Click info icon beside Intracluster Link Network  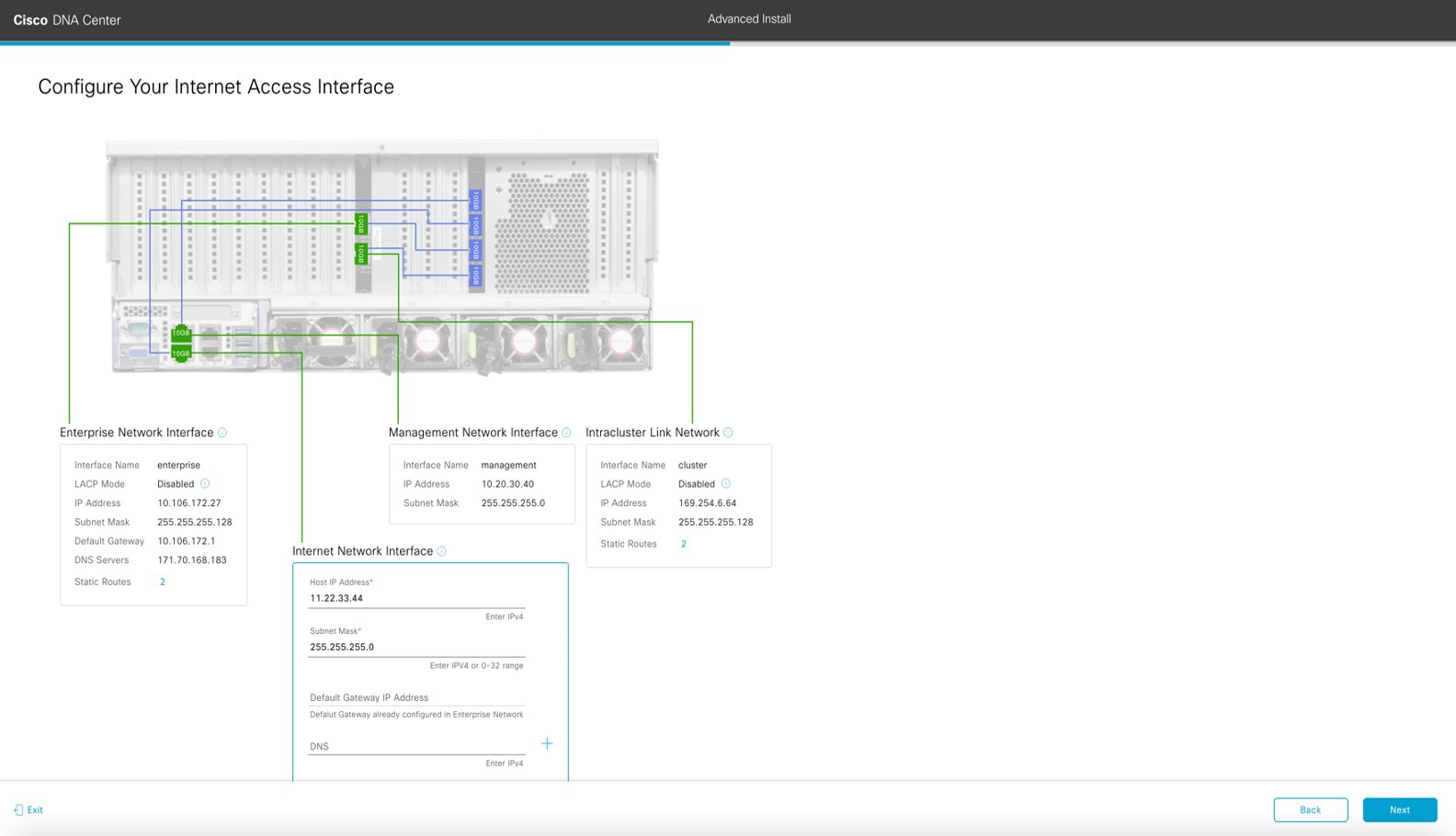point(728,433)
